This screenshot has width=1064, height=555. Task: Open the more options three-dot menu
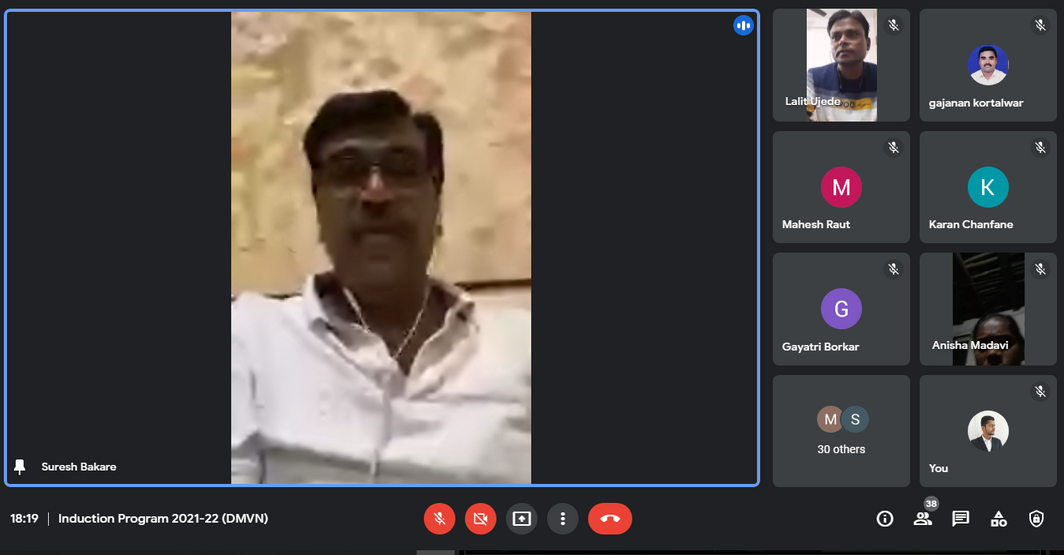coord(563,519)
